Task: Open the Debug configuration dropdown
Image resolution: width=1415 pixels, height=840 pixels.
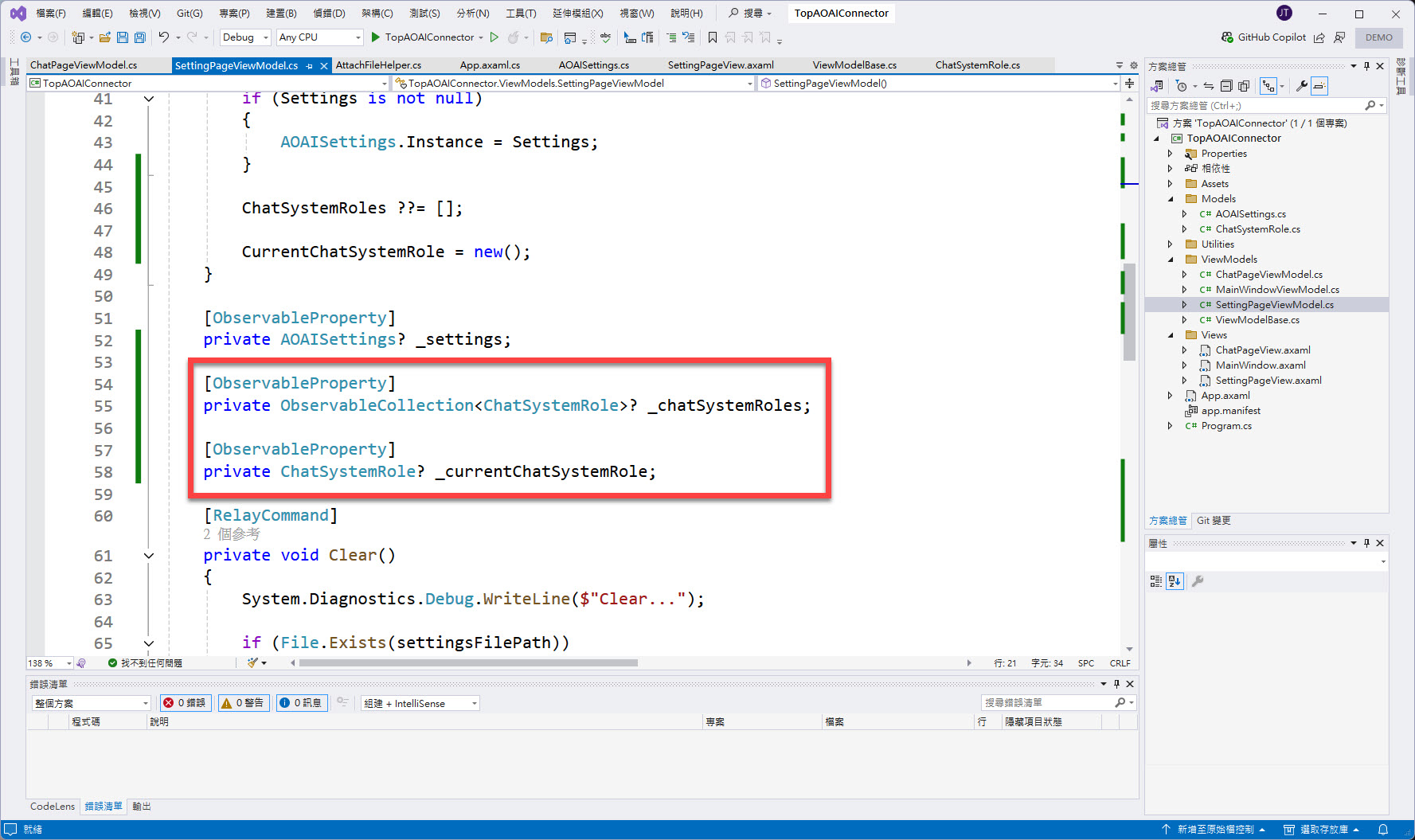Action: [x=245, y=37]
